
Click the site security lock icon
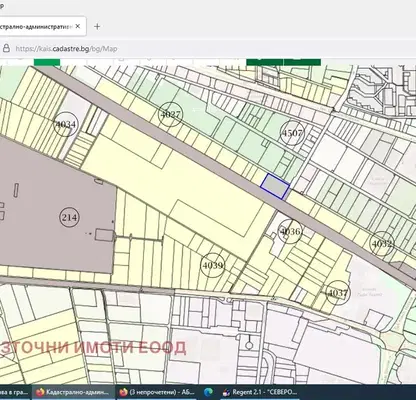tap(6, 49)
